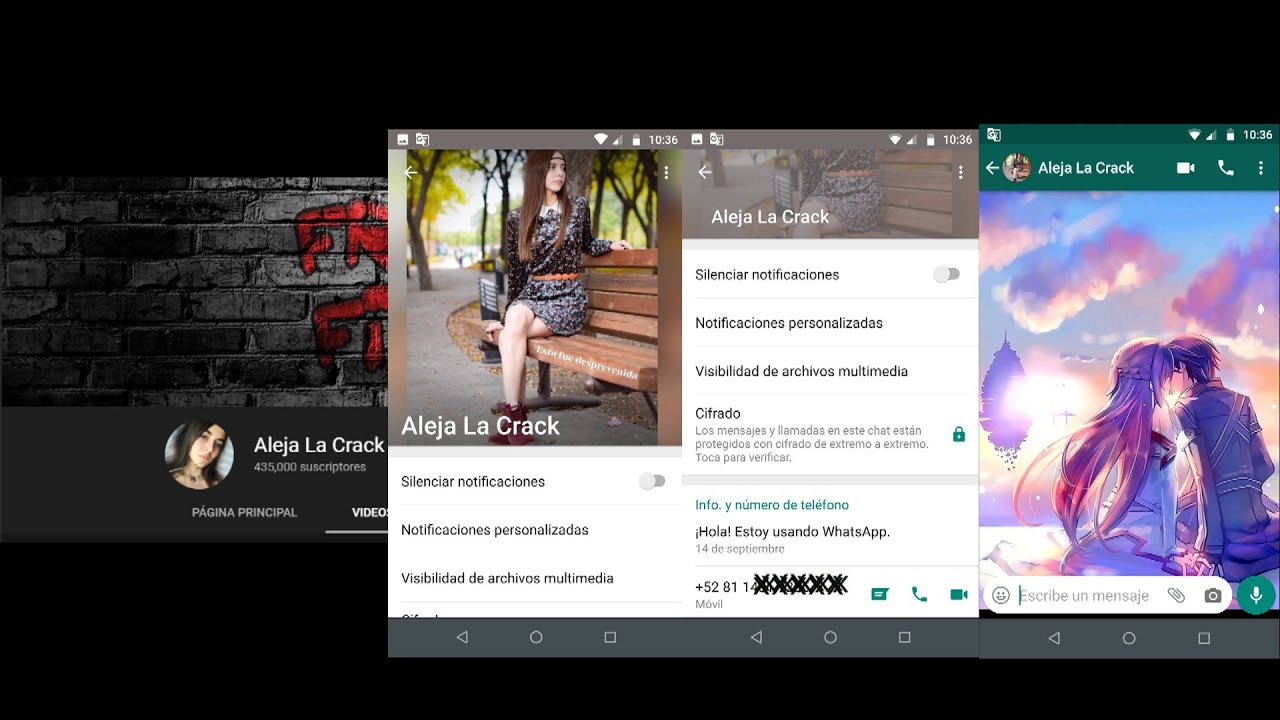Open camera from the message bar

click(x=1213, y=595)
